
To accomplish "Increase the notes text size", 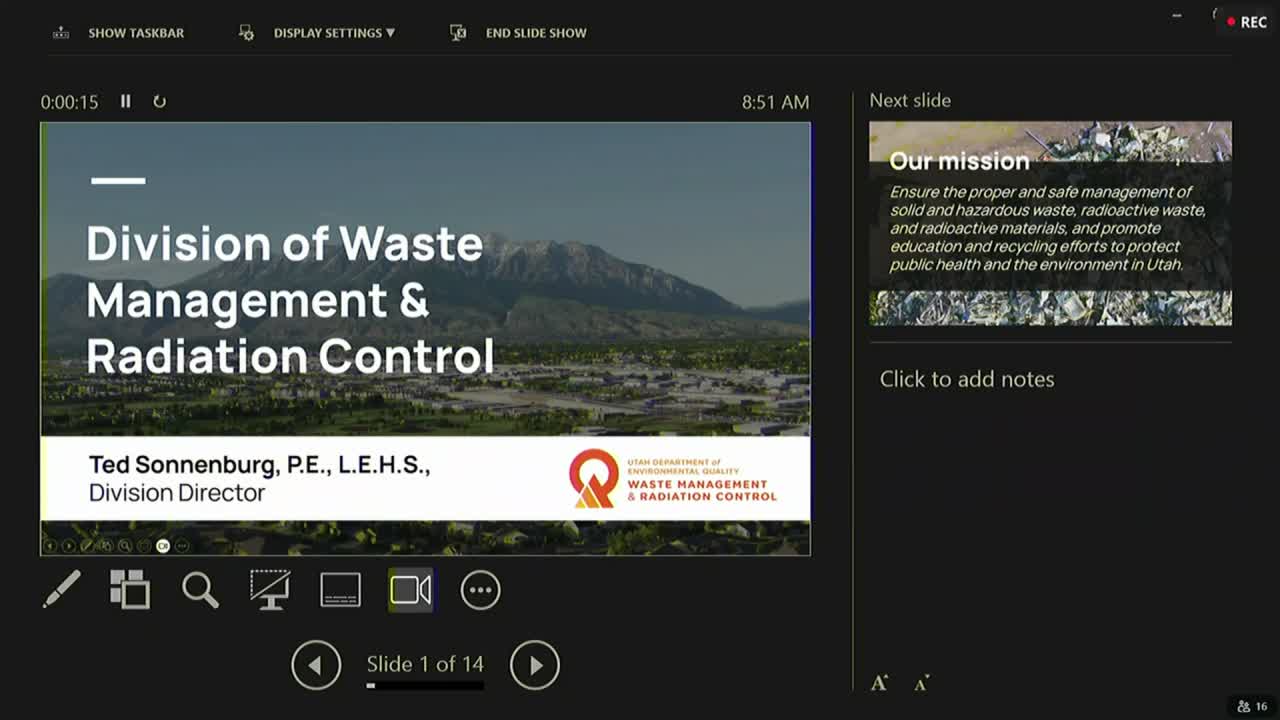I will point(880,682).
